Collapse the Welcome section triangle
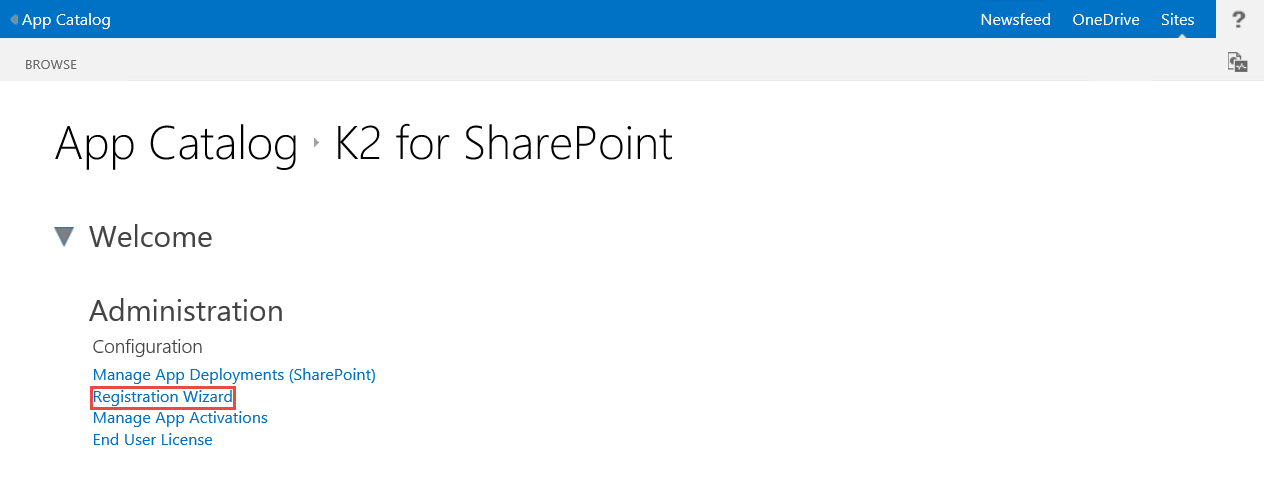This screenshot has height=483, width=1264. 65,237
